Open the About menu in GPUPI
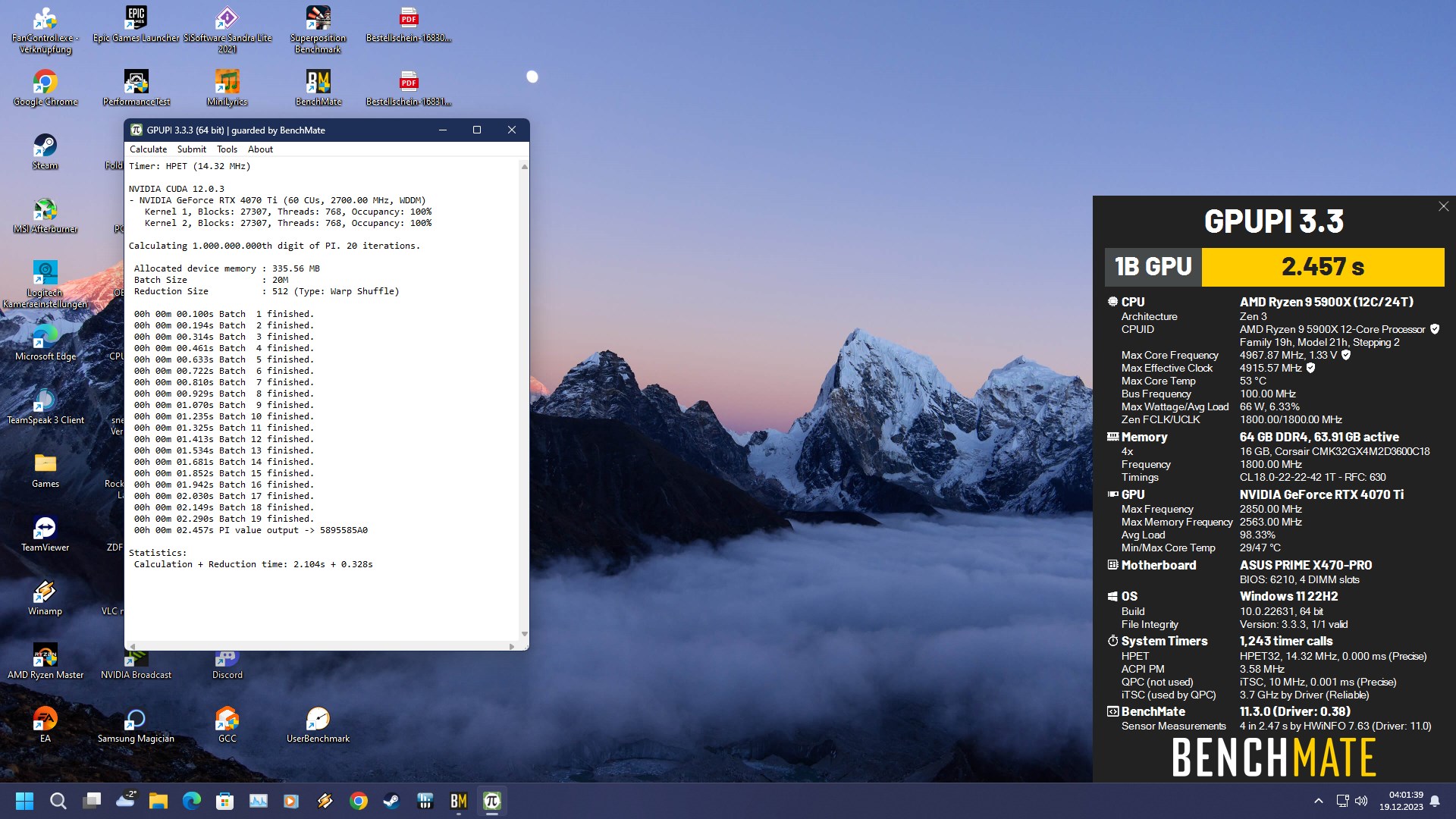This screenshot has width=1456, height=819. [260, 149]
